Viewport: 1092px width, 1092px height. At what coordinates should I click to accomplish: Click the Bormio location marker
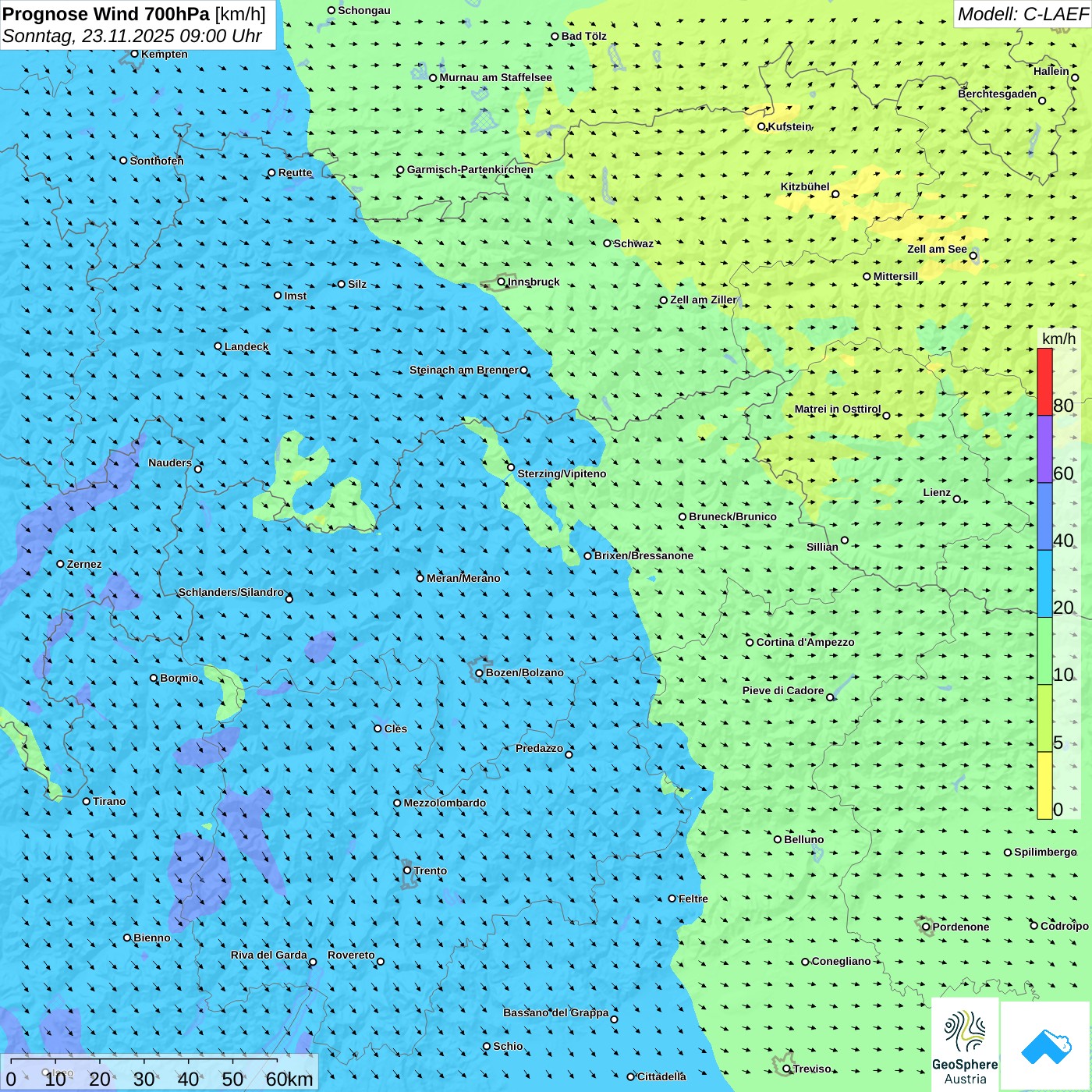click(x=154, y=678)
